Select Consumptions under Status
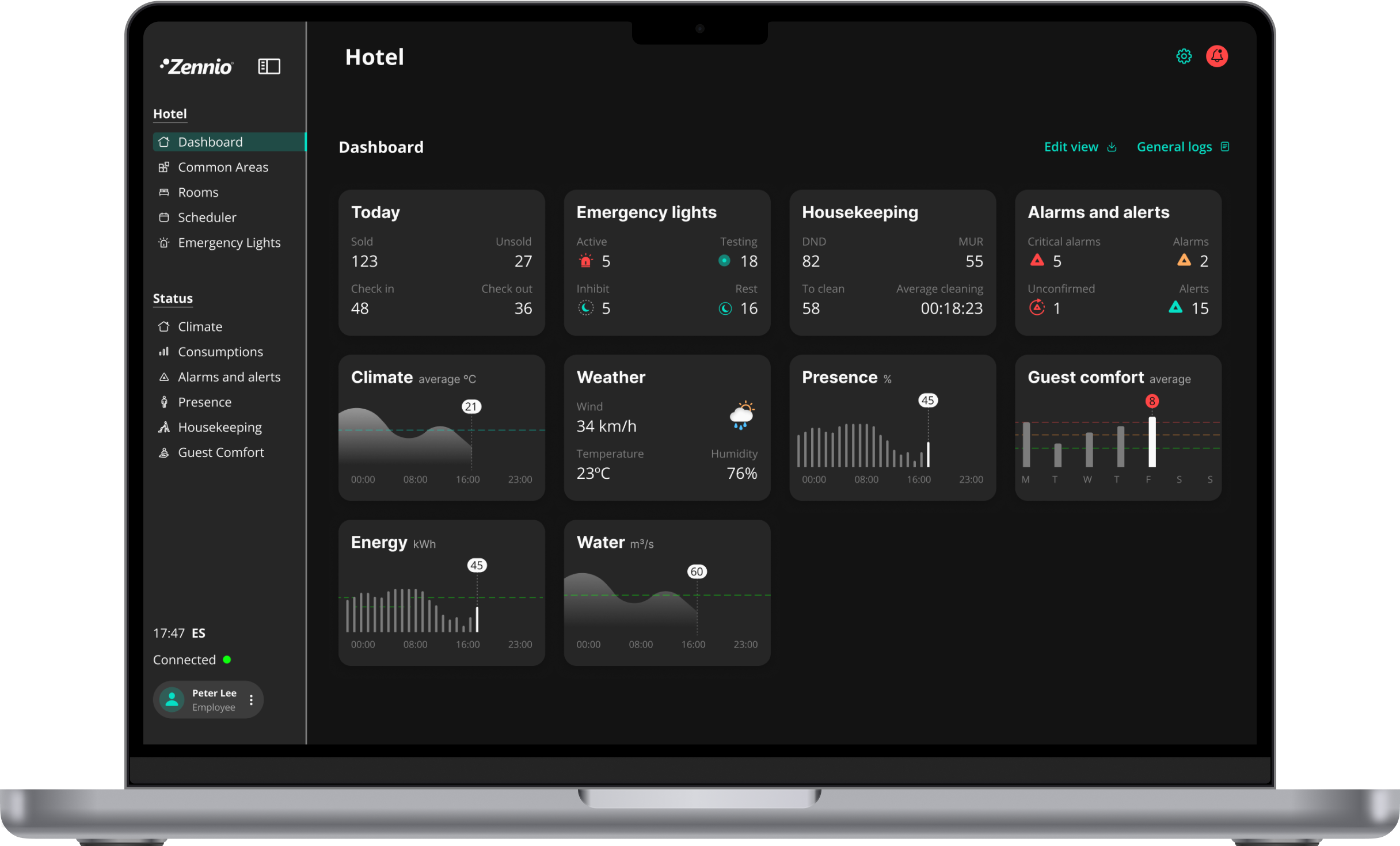 220,352
